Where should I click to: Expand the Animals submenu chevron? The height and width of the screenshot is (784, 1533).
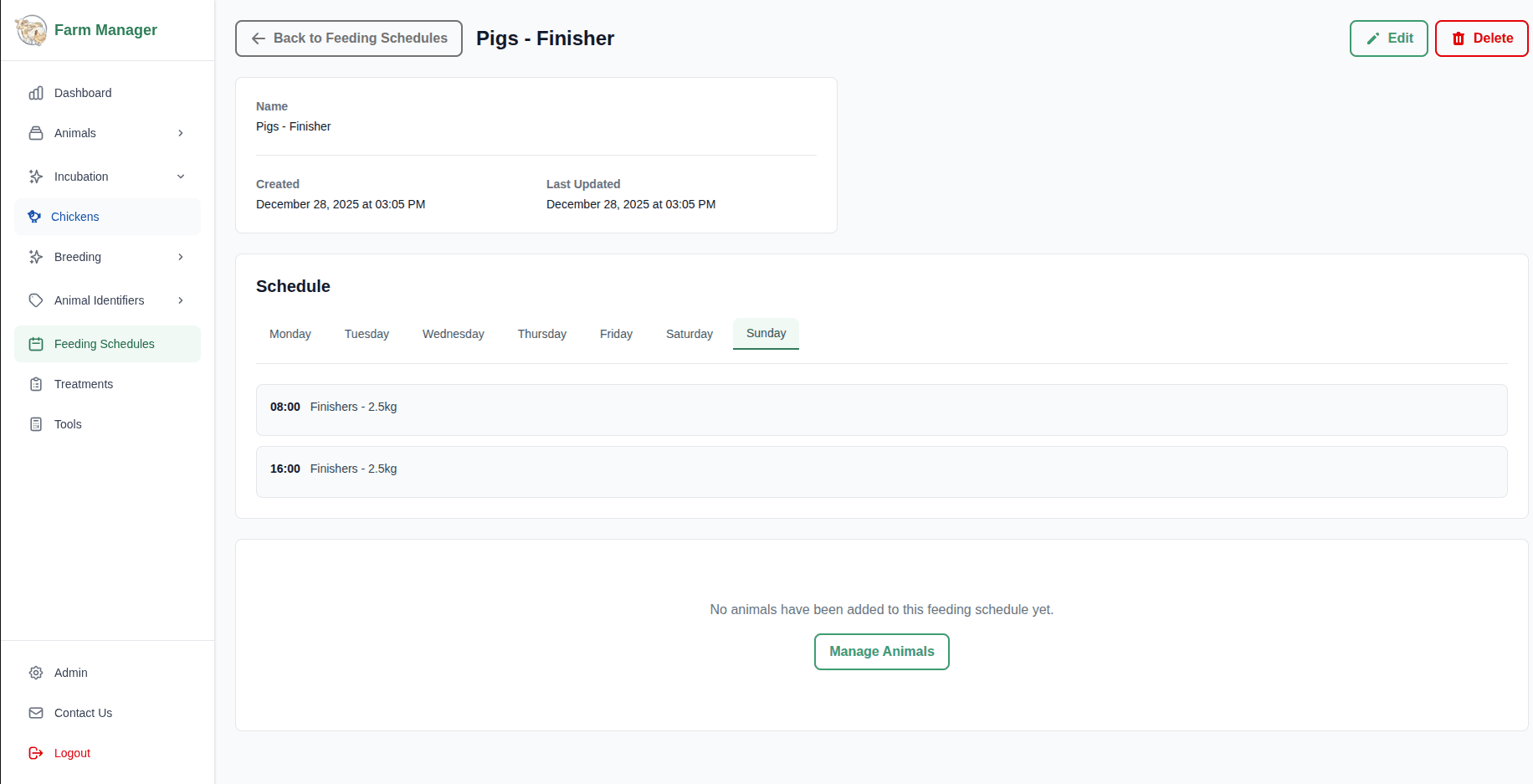181,133
